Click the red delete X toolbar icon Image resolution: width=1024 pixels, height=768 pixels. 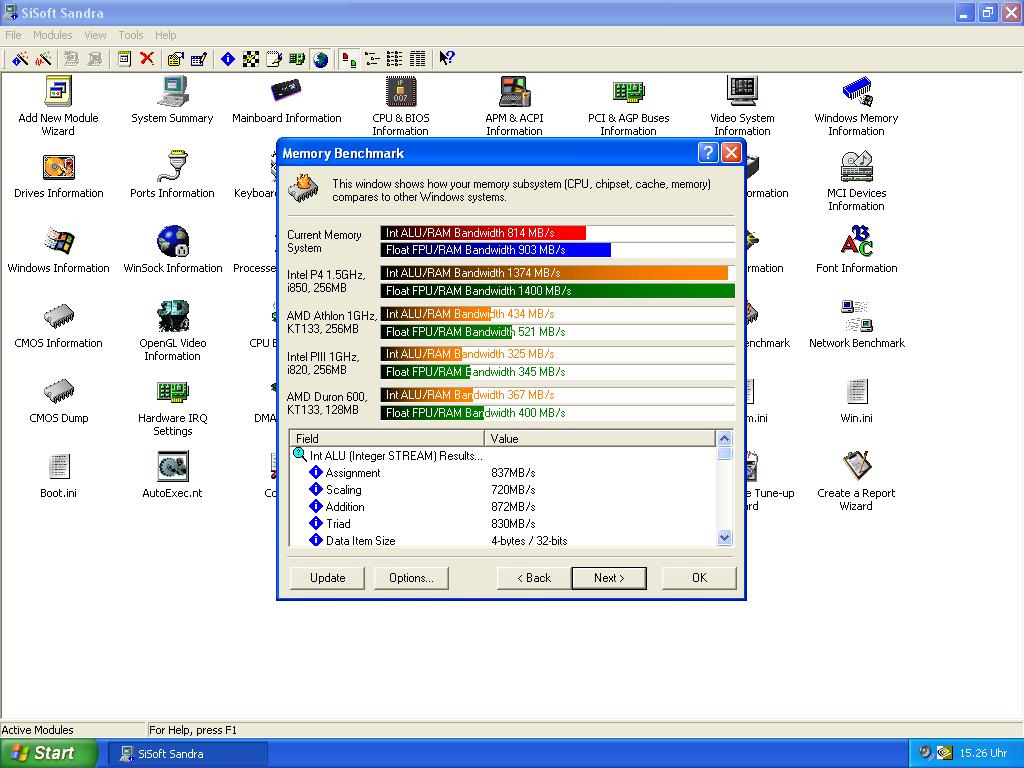147,59
